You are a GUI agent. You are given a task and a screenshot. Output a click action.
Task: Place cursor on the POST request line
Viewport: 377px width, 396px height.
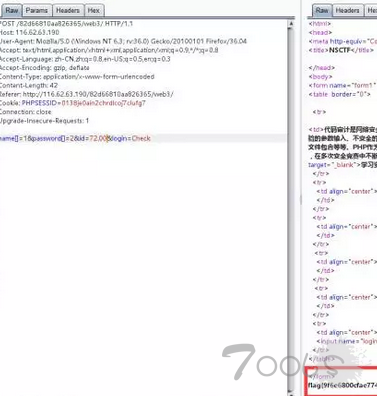click(66, 24)
